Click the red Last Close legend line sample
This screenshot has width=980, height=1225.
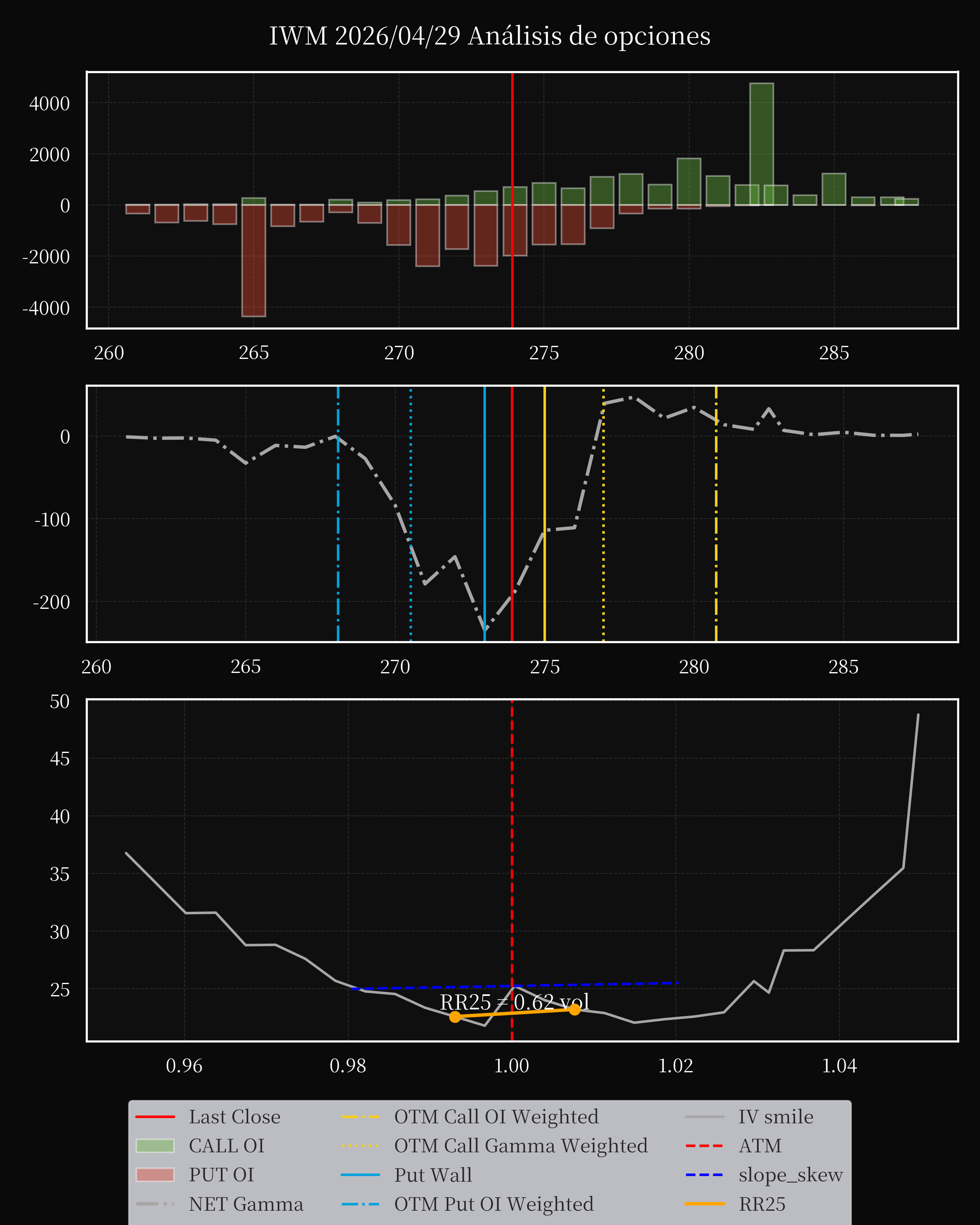tap(155, 1117)
